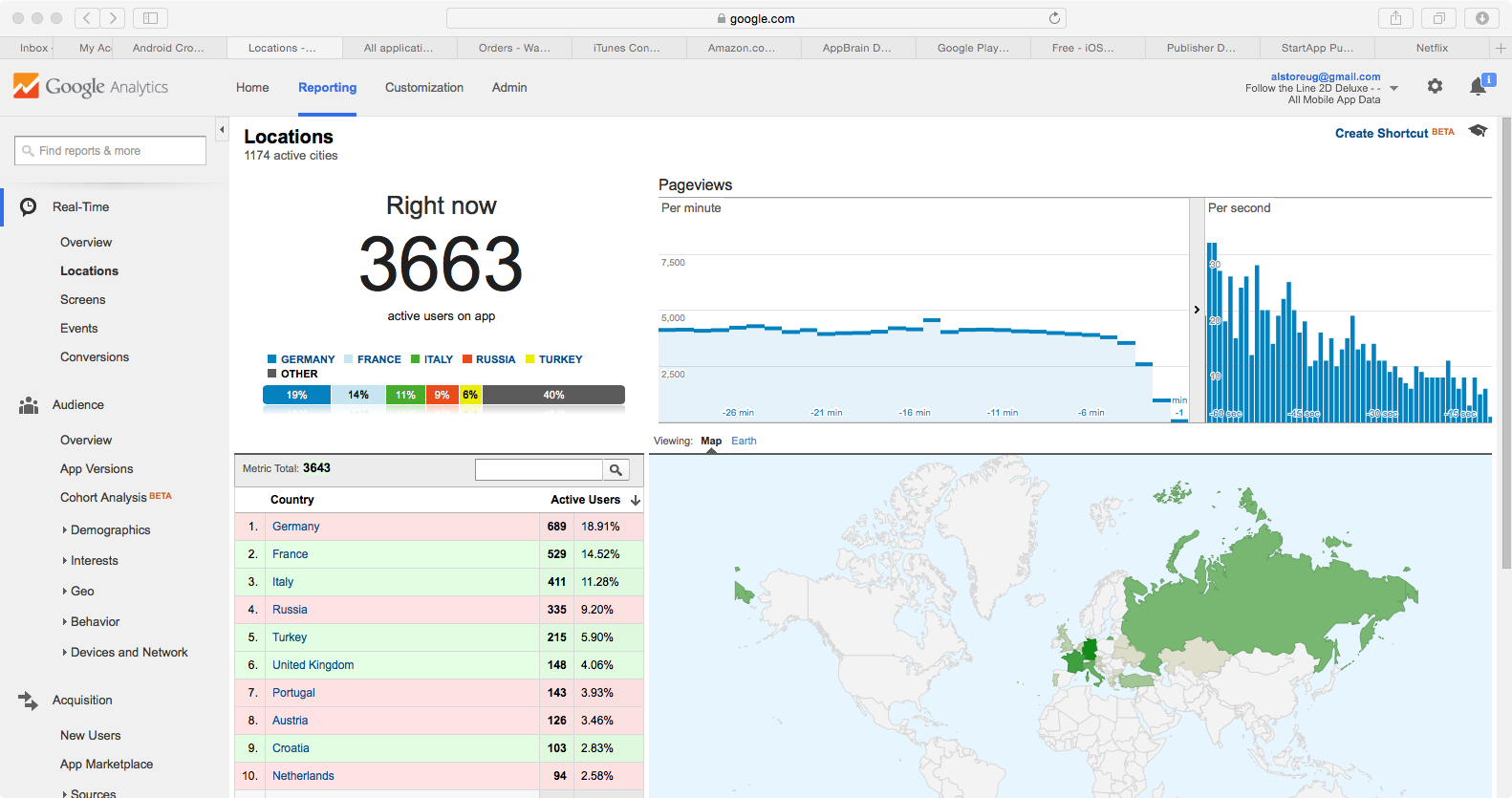Open Real-Time Overview report
Image resolution: width=1512 pixels, height=798 pixels.
[x=86, y=243]
